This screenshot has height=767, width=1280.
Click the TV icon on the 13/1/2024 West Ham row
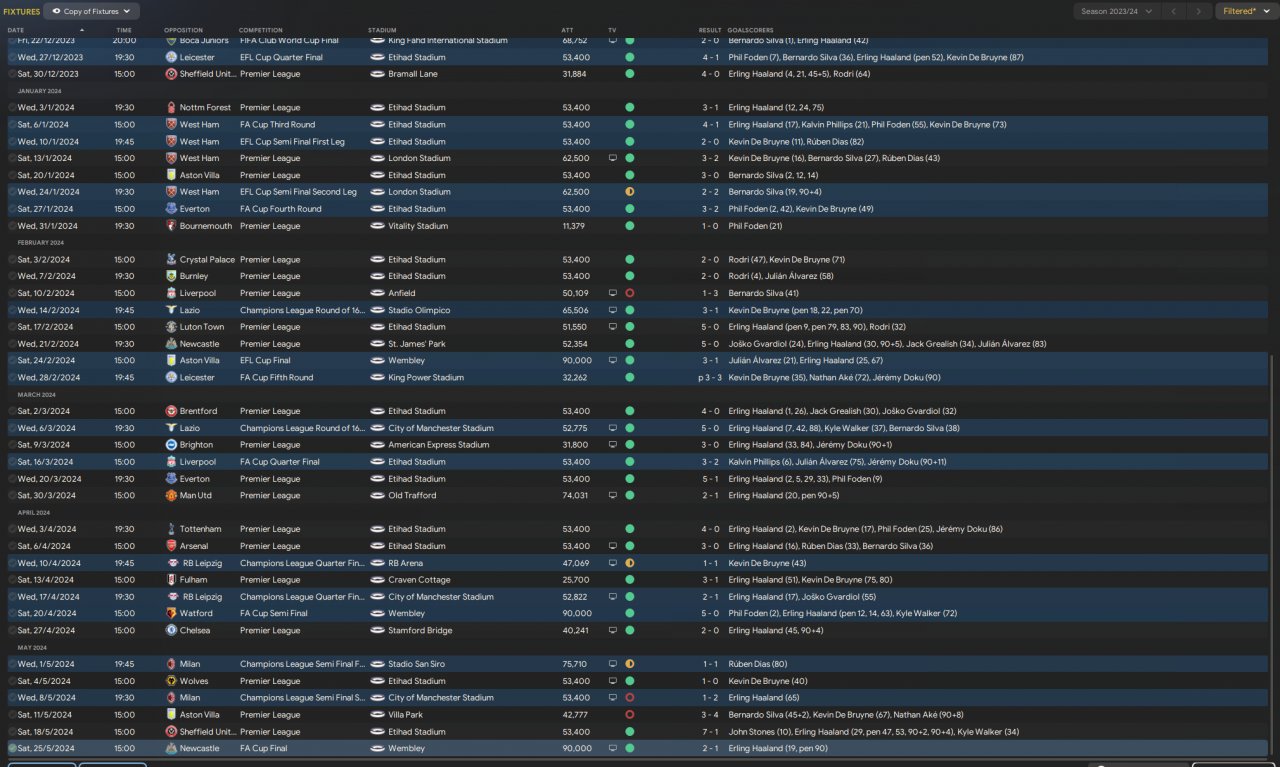tap(613, 158)
